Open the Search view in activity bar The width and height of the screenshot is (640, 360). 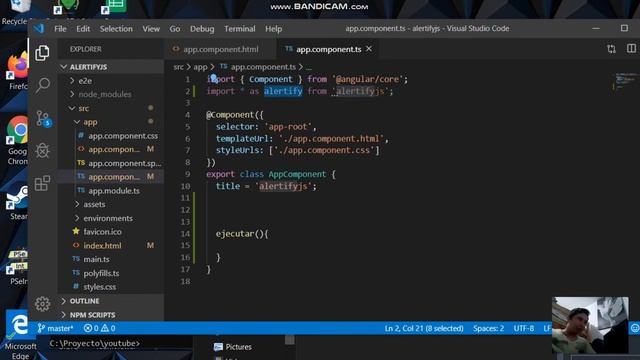tap(42, 85)
